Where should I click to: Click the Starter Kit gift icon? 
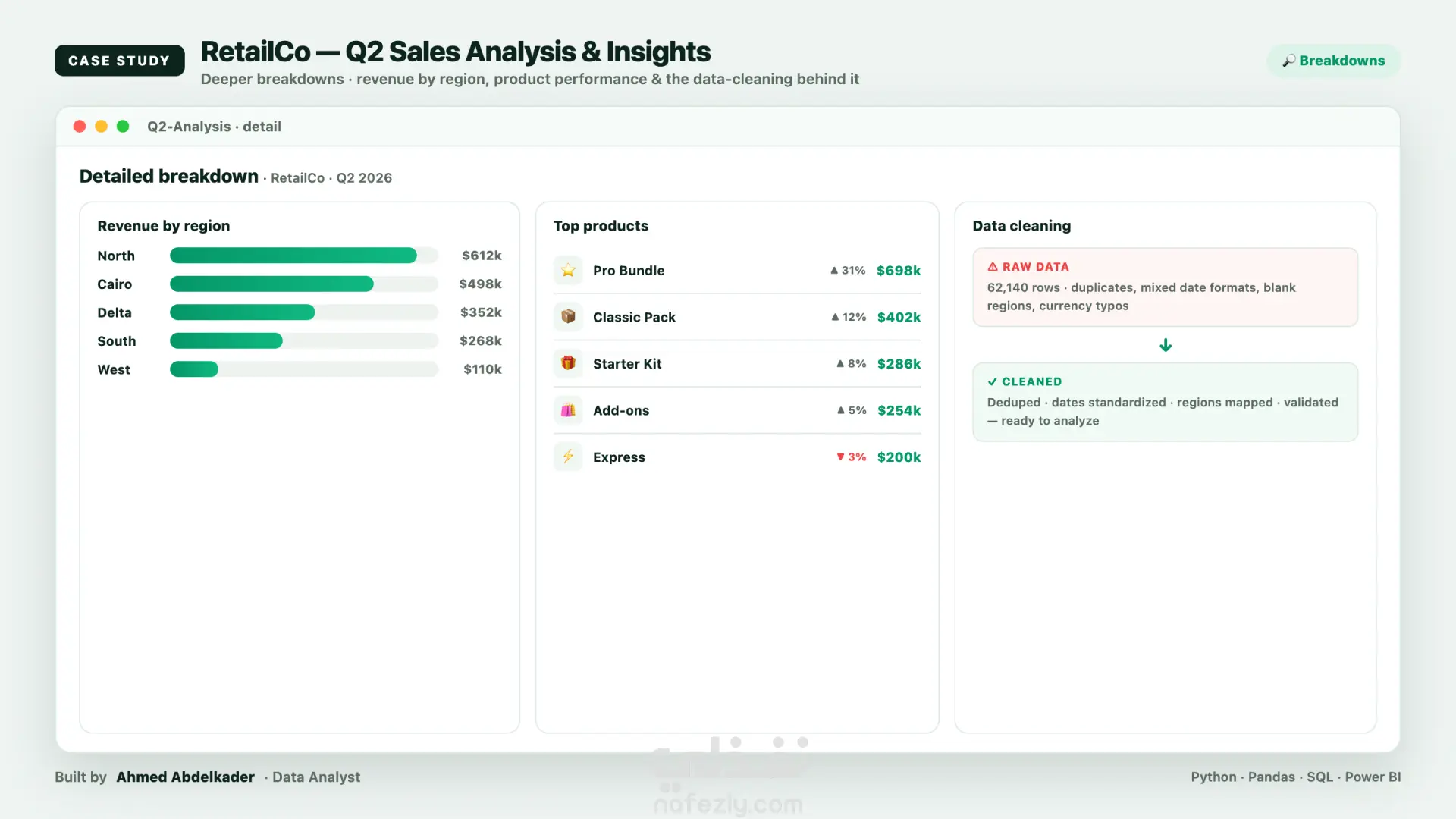568,363
